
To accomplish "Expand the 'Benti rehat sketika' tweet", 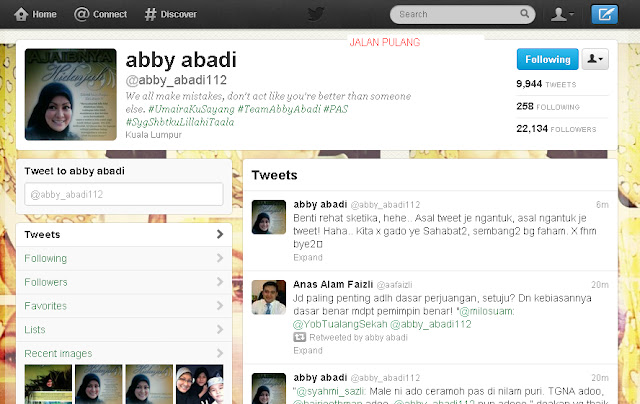I will (x=308, y=257).
